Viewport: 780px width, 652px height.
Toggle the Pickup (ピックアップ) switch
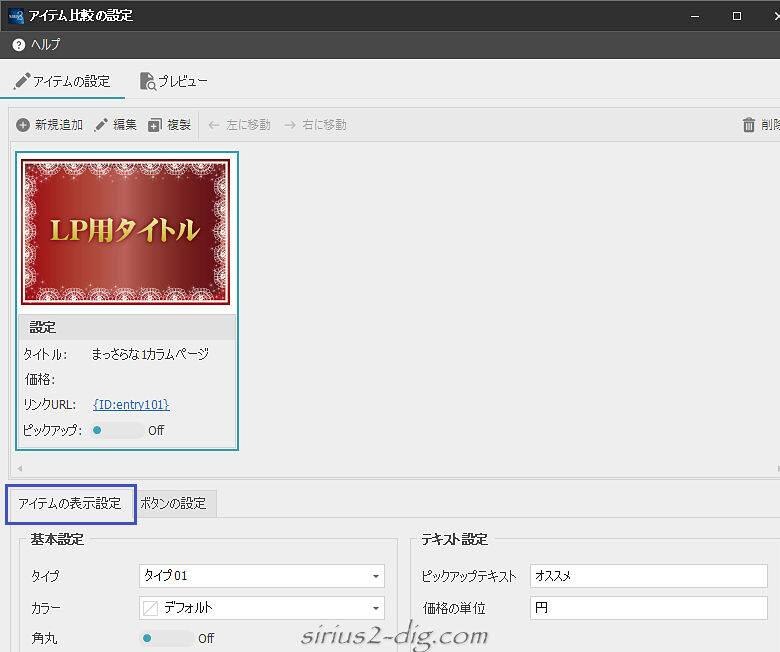tap(117, 430)
